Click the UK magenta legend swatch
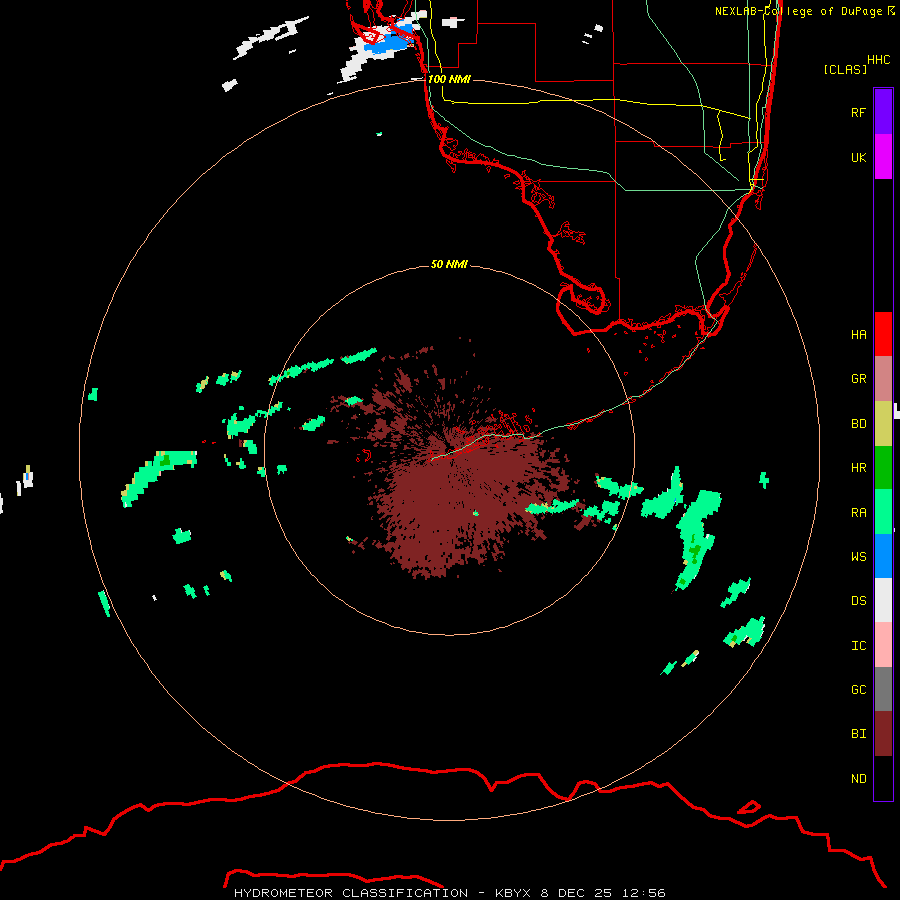This screenshot has height=900, width=900. pos(883,157)
